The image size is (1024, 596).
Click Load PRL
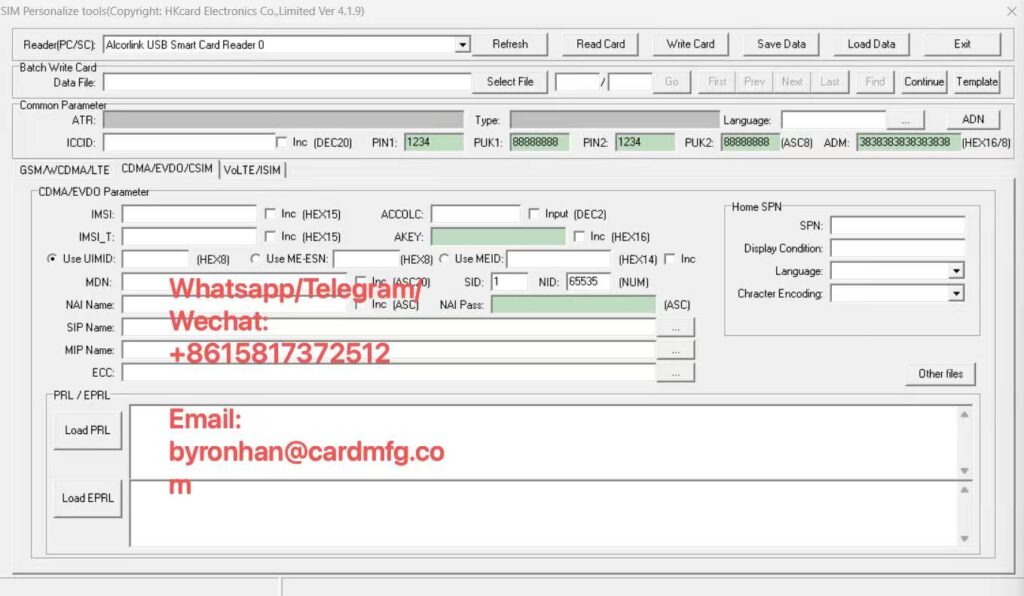(x=88, y=430)
